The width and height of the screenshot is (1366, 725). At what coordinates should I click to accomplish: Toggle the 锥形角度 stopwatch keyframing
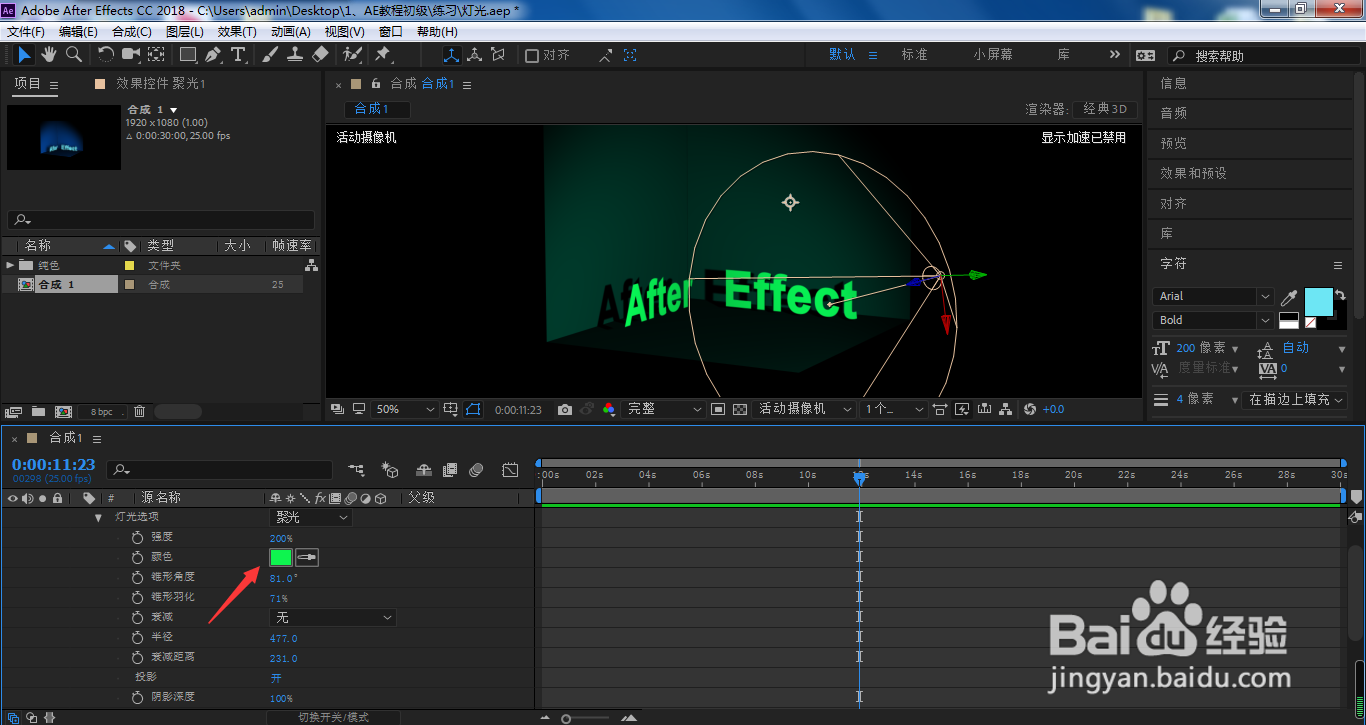tap(138, 578)
